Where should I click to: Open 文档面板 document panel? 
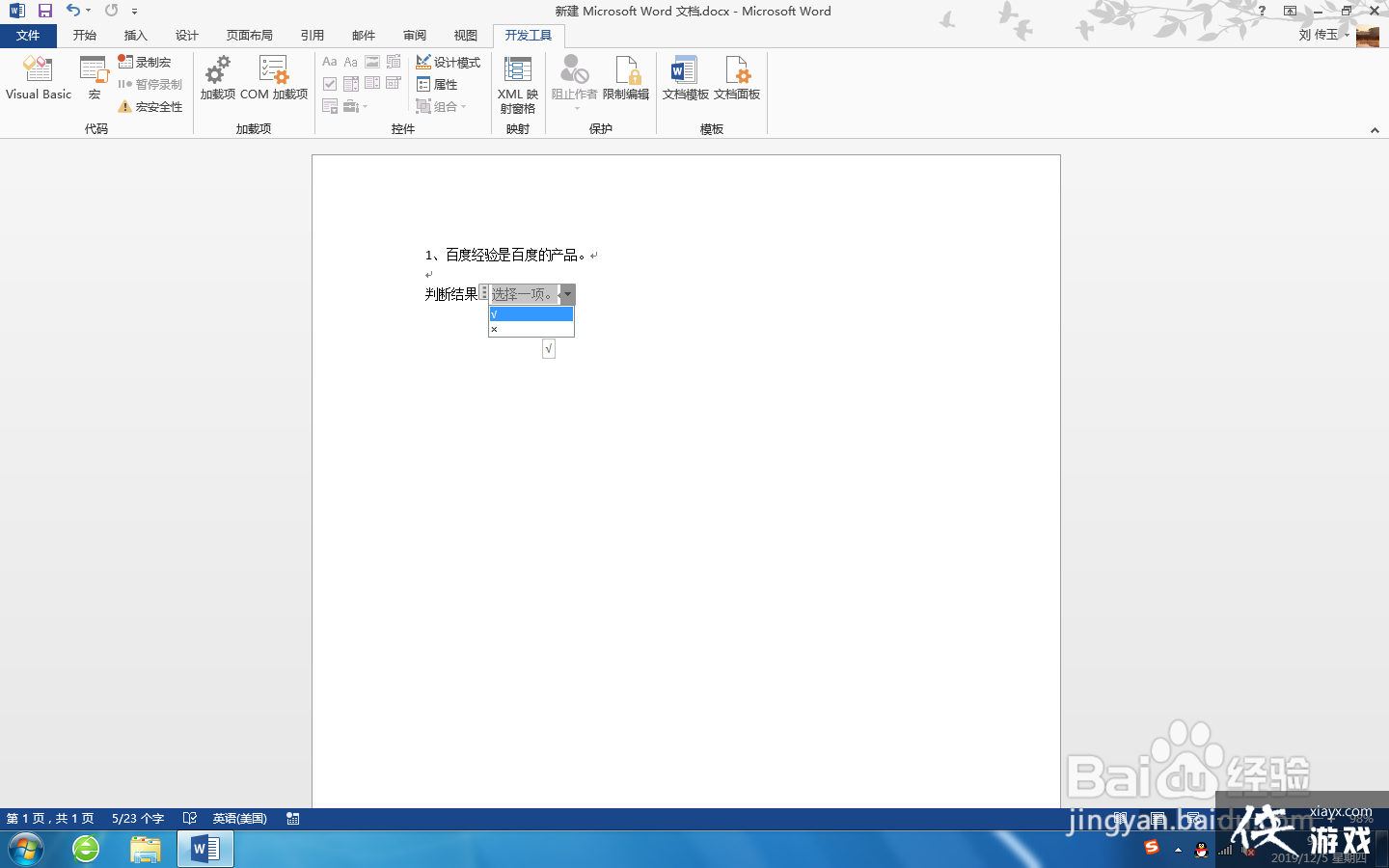click(737, 77)
